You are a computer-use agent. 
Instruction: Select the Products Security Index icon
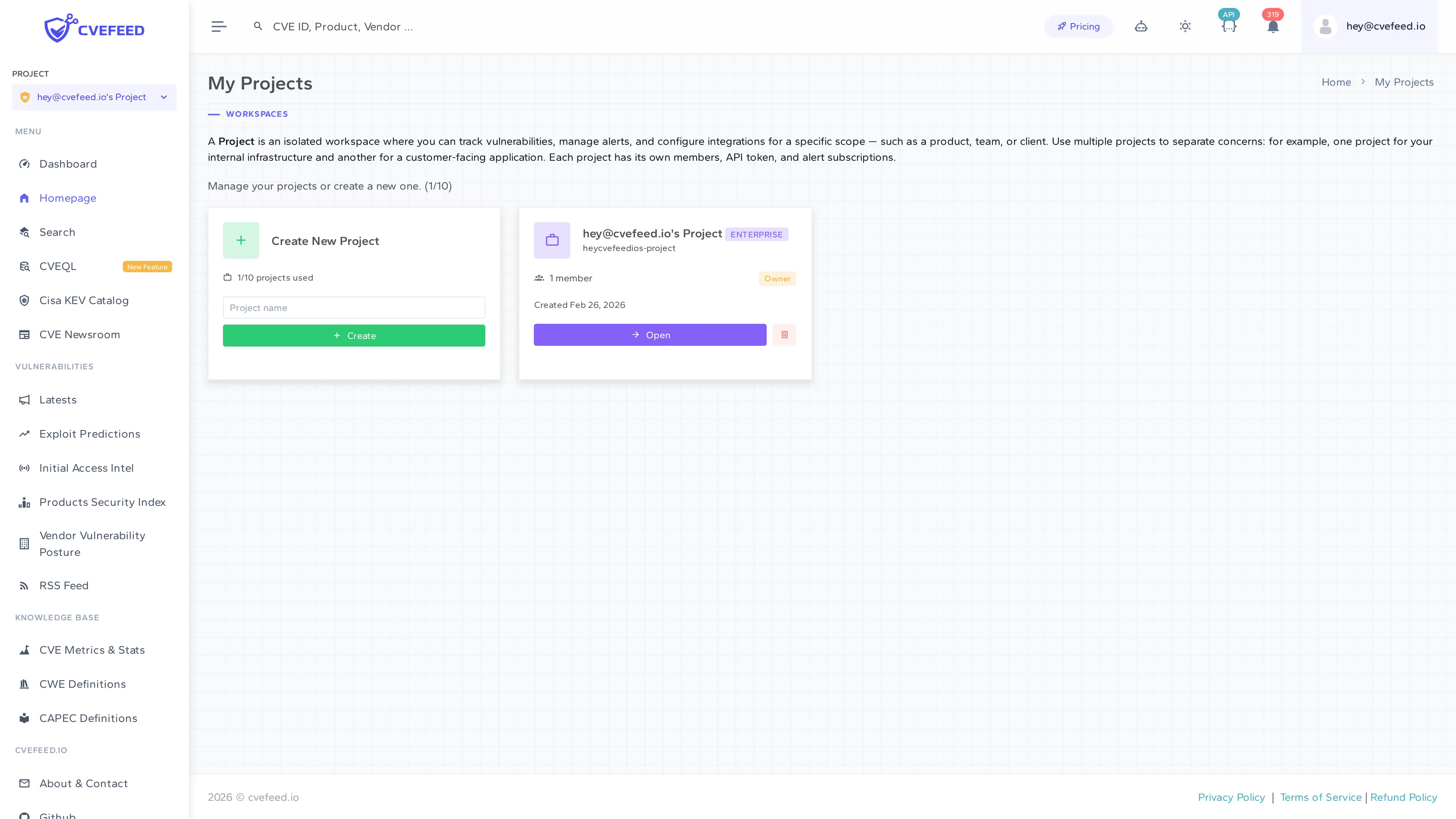(24, 502)
